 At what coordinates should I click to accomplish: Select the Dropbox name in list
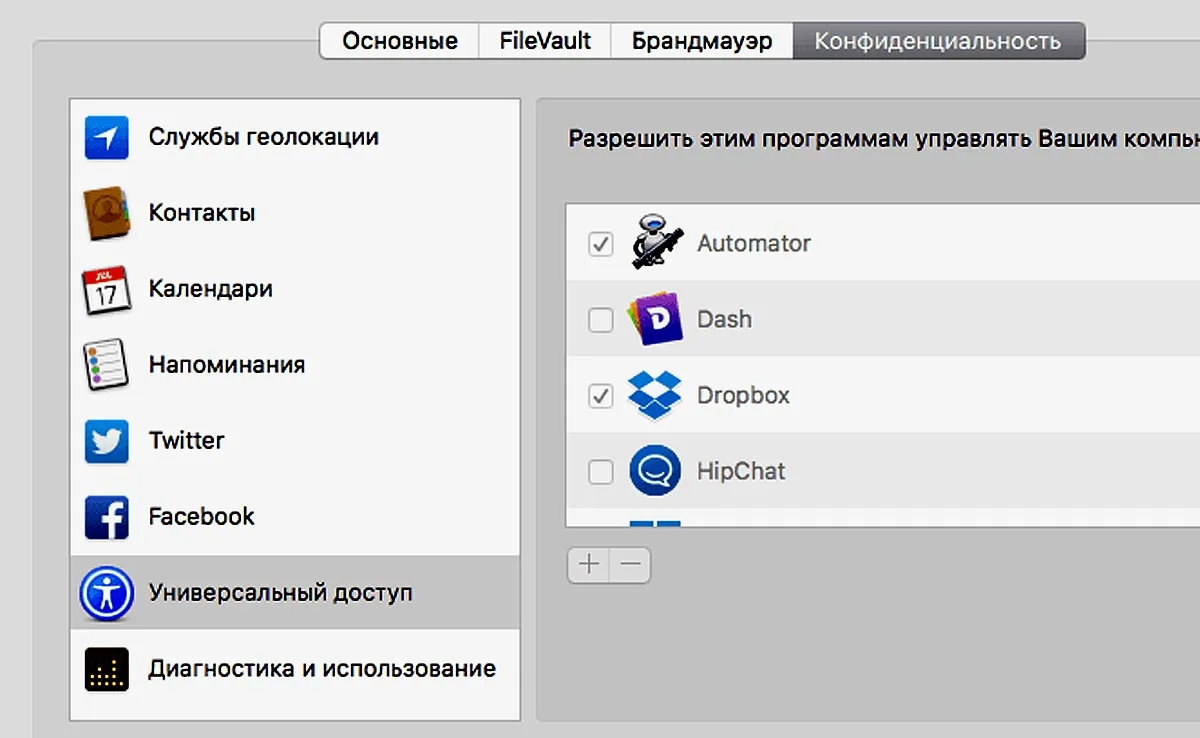[743, 396]
